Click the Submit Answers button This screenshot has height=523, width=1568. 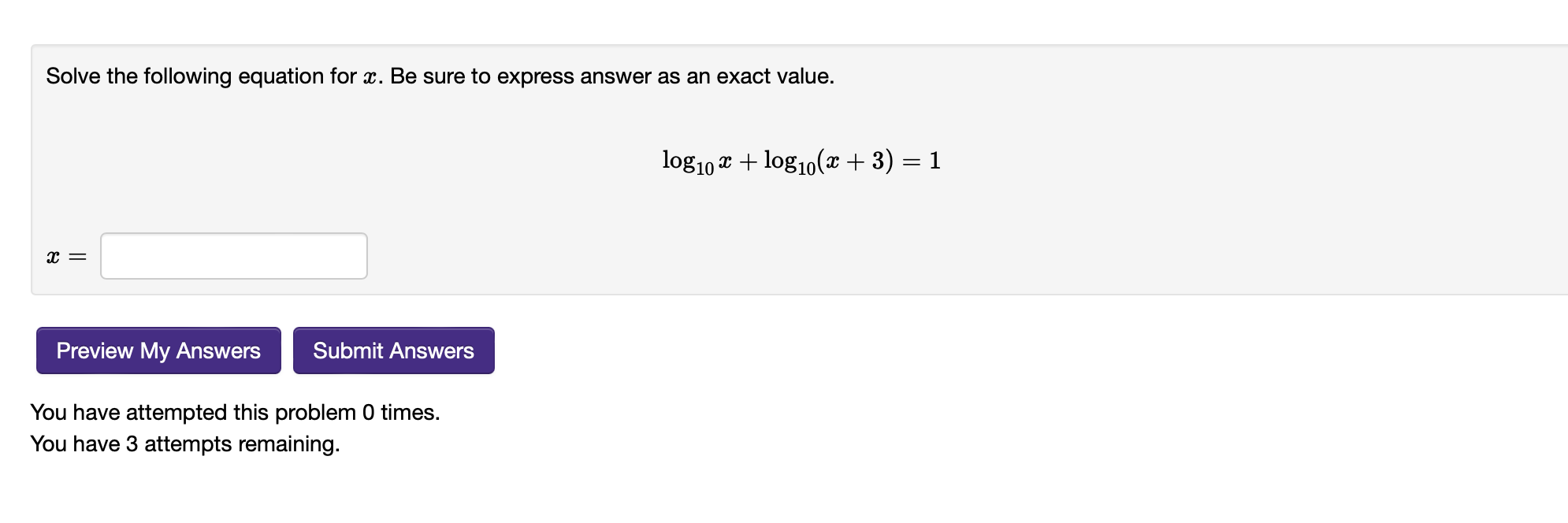[393, 351]
